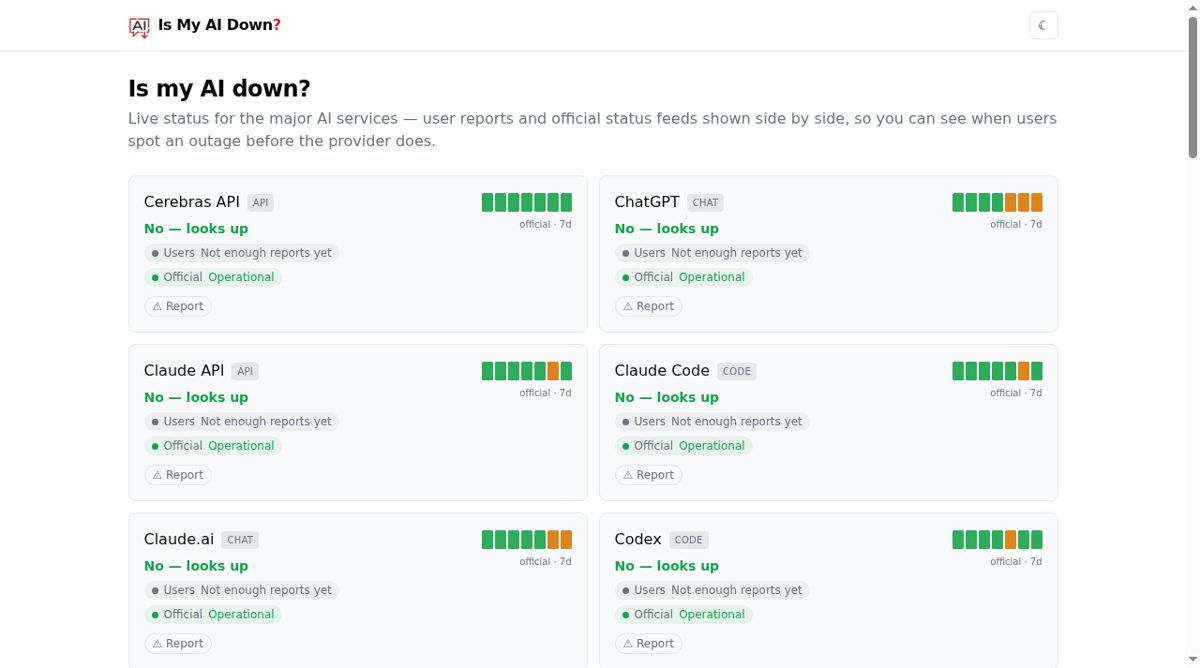Click the vertical page scrollbar thumb
1200x668 pixels.
pyautogui.click(x=1192, y=85)
